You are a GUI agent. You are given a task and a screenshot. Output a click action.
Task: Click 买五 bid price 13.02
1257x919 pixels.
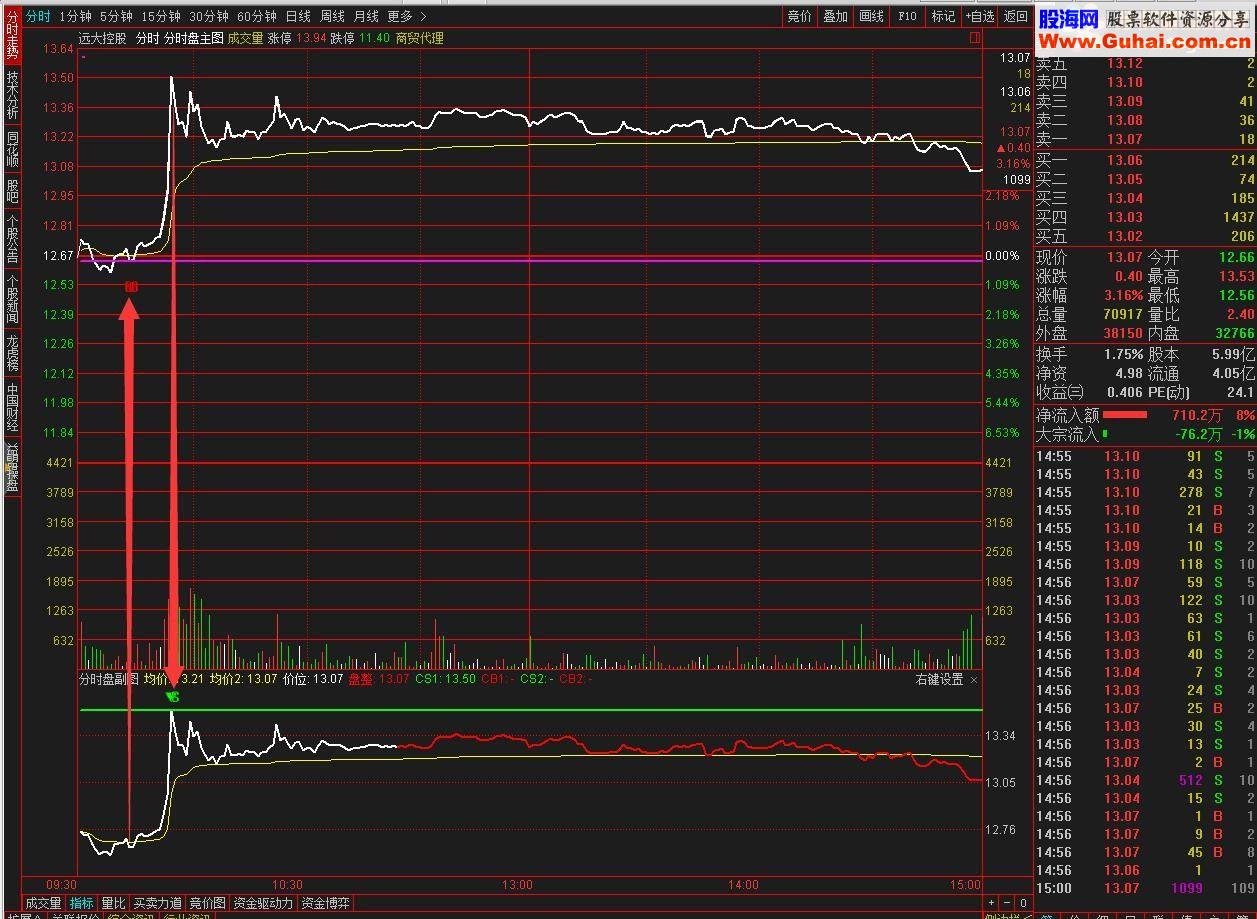pos(1124,237)
